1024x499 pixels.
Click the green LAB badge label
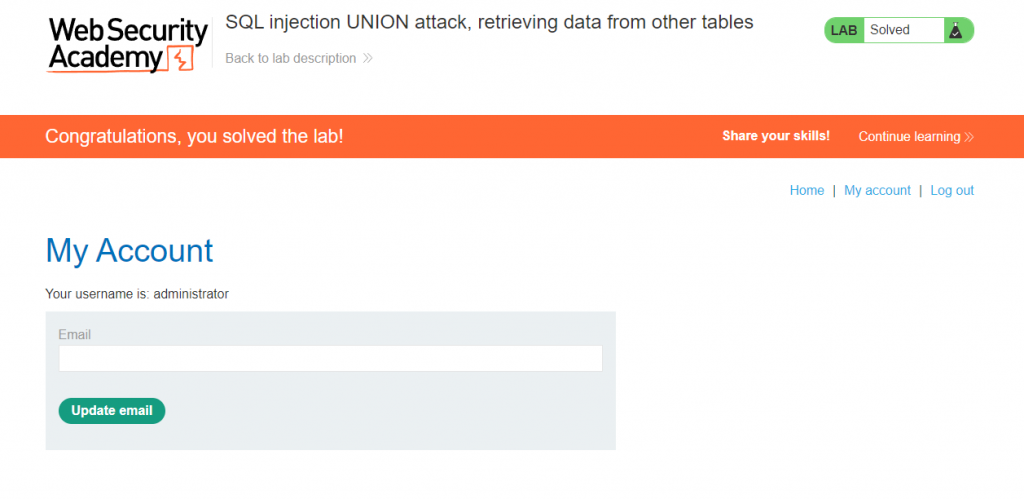click(844, 30)
